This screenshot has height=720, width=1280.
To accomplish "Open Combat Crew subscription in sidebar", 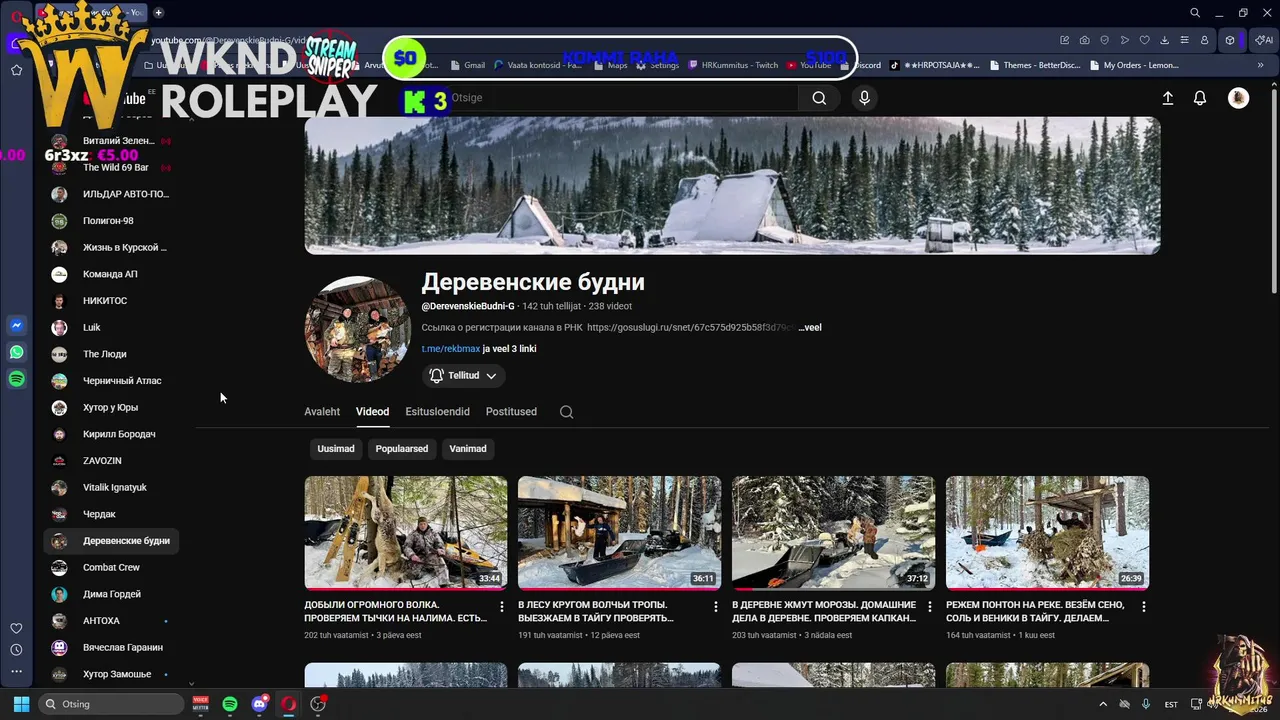I will 111,568.
